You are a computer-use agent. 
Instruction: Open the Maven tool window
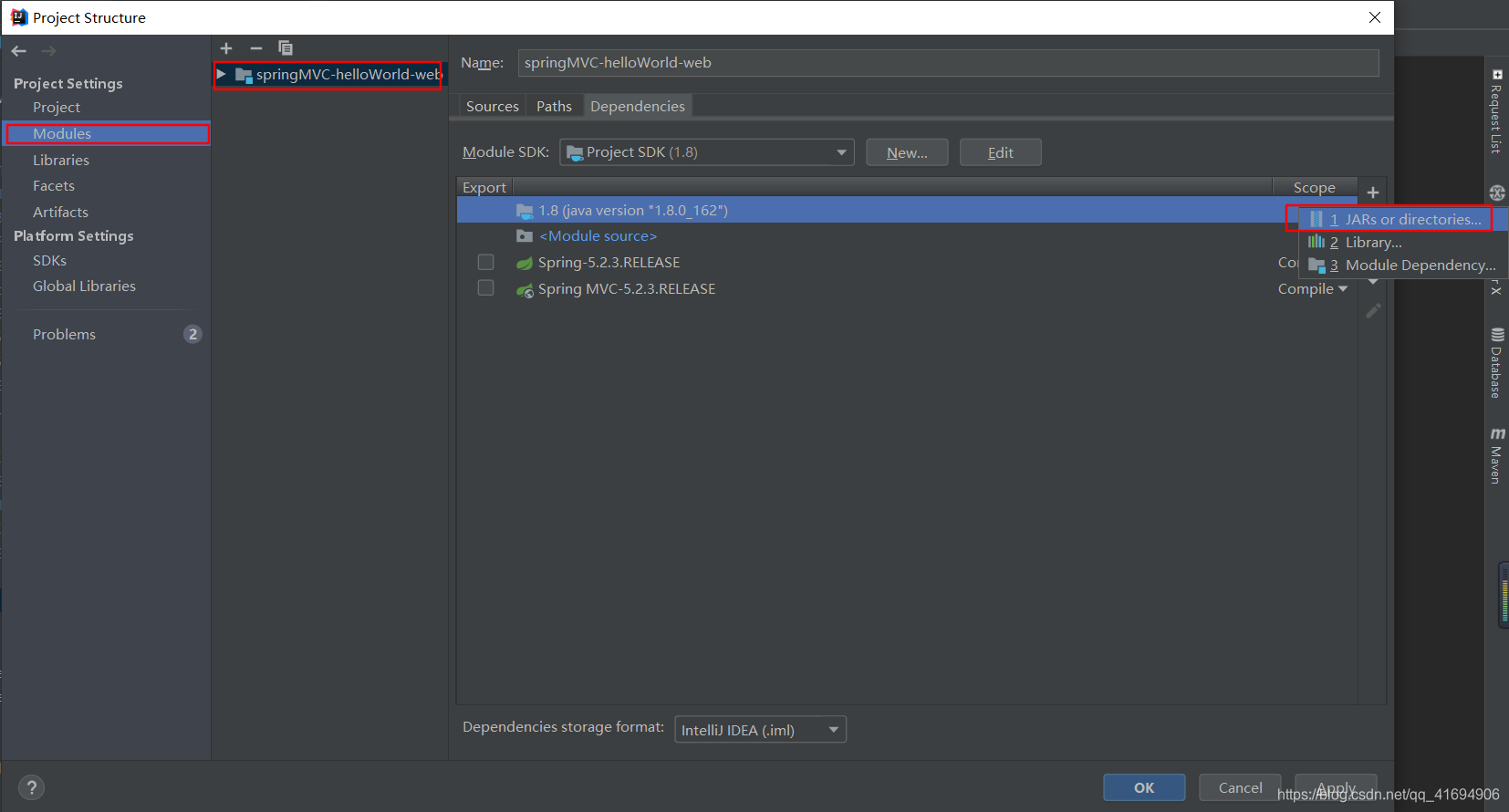pyautogui.click(x=1497, y=455)
